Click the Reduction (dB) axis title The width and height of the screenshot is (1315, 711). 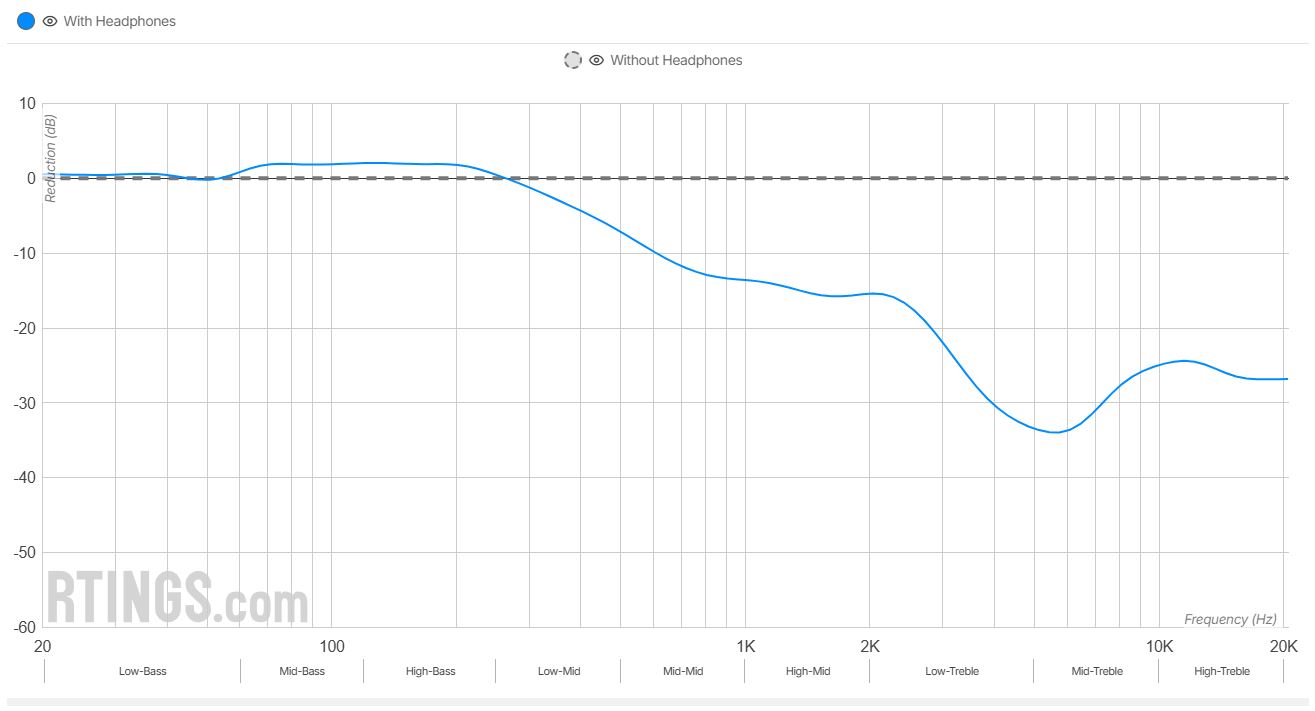pyautogui.click(x=51, y=158)
